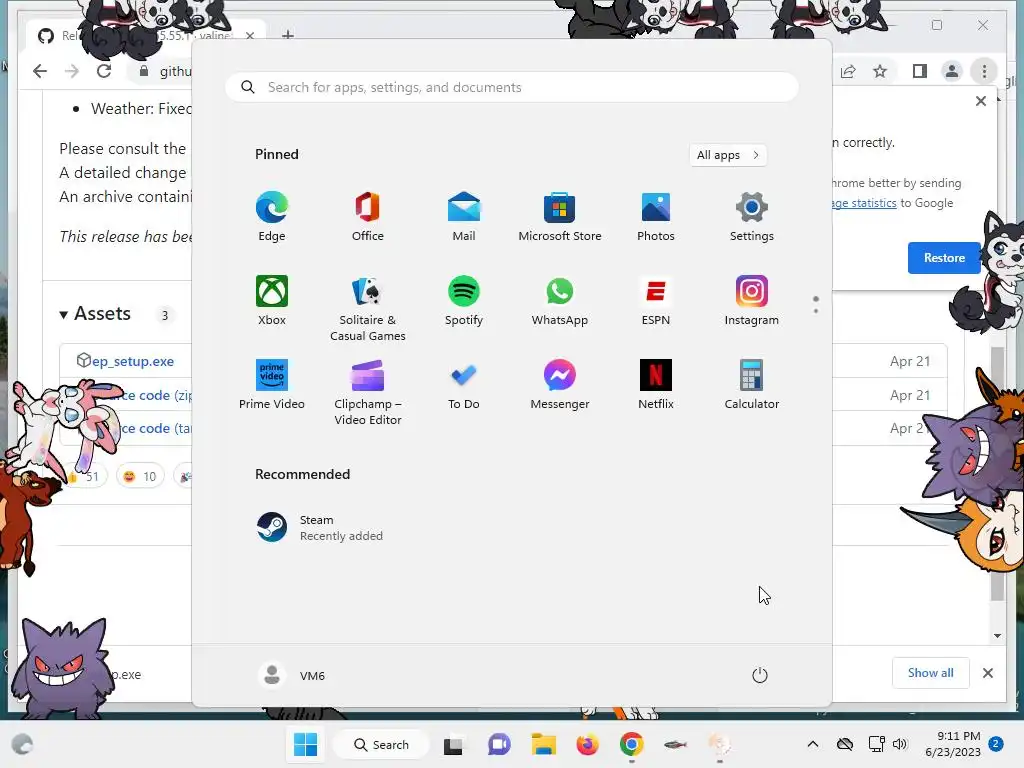Launch Spotify from Start menu
Screen dimensions: 1024x768
pyautogui.click(x=464, y=301)
